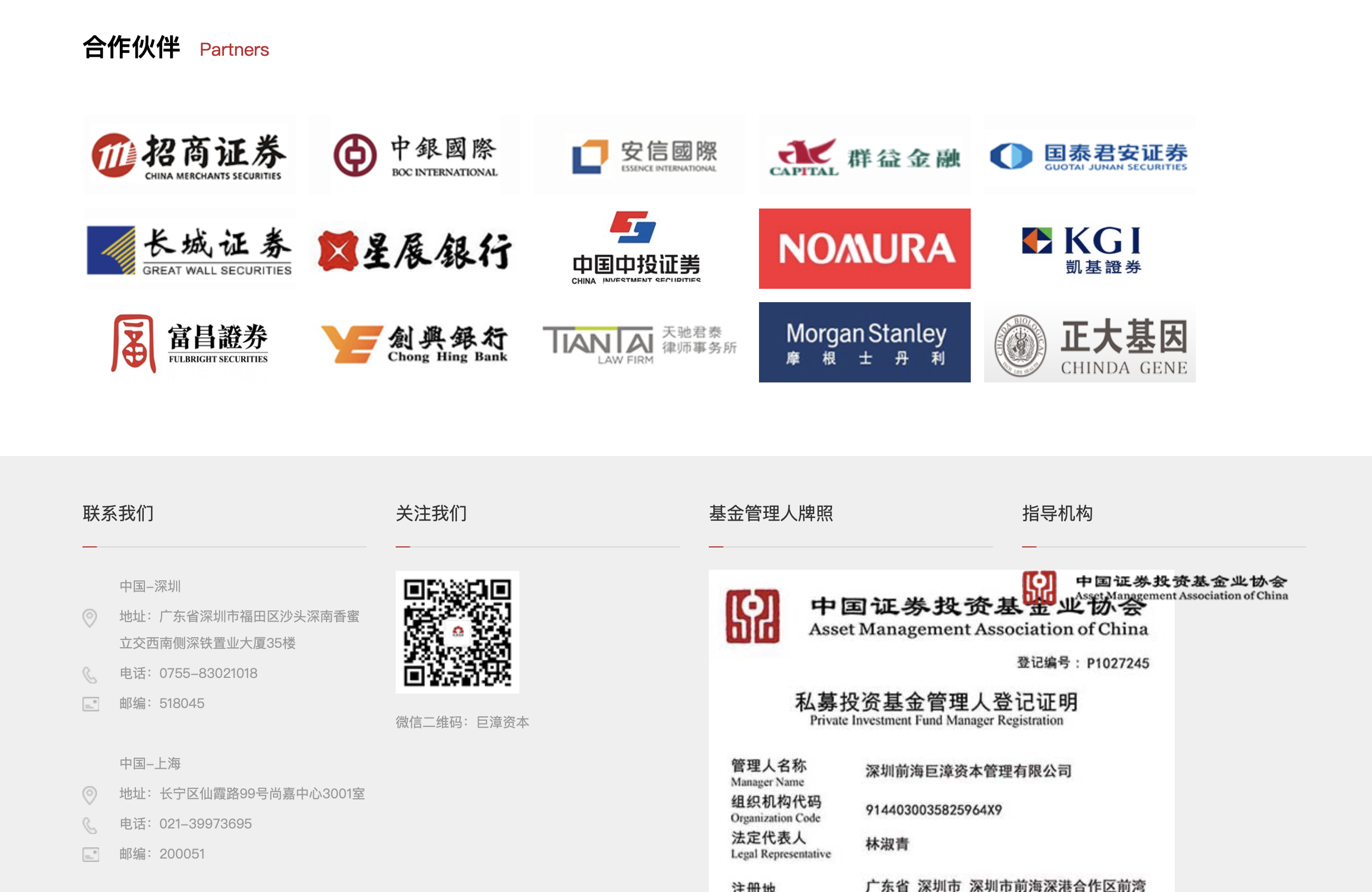Viewport: 1372px width, 892px height.
Task: Click the phone icon beside 021-39973695
Action: click(x=90, y=825)
